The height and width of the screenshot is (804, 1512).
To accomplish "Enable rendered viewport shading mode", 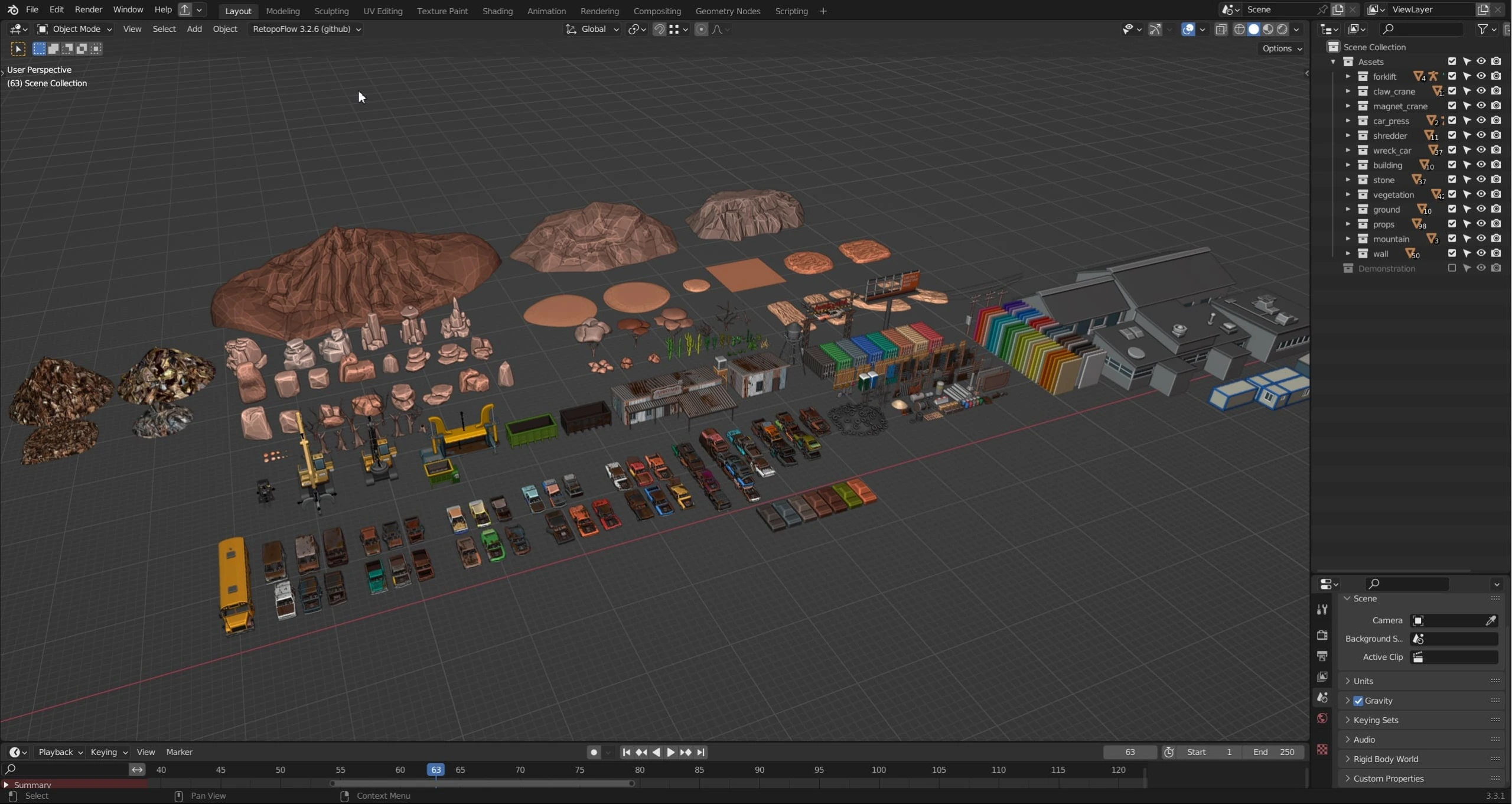I will pos(1282,29).
